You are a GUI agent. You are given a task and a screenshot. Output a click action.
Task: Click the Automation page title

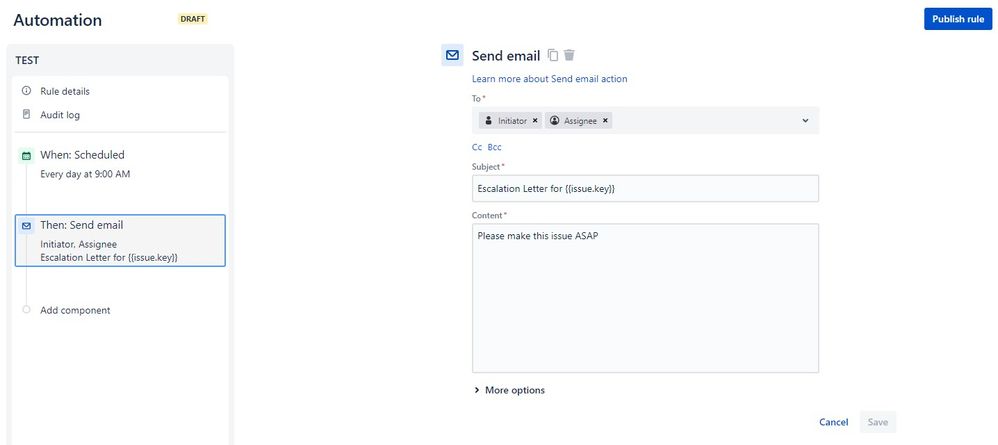(x=57, y=20)
